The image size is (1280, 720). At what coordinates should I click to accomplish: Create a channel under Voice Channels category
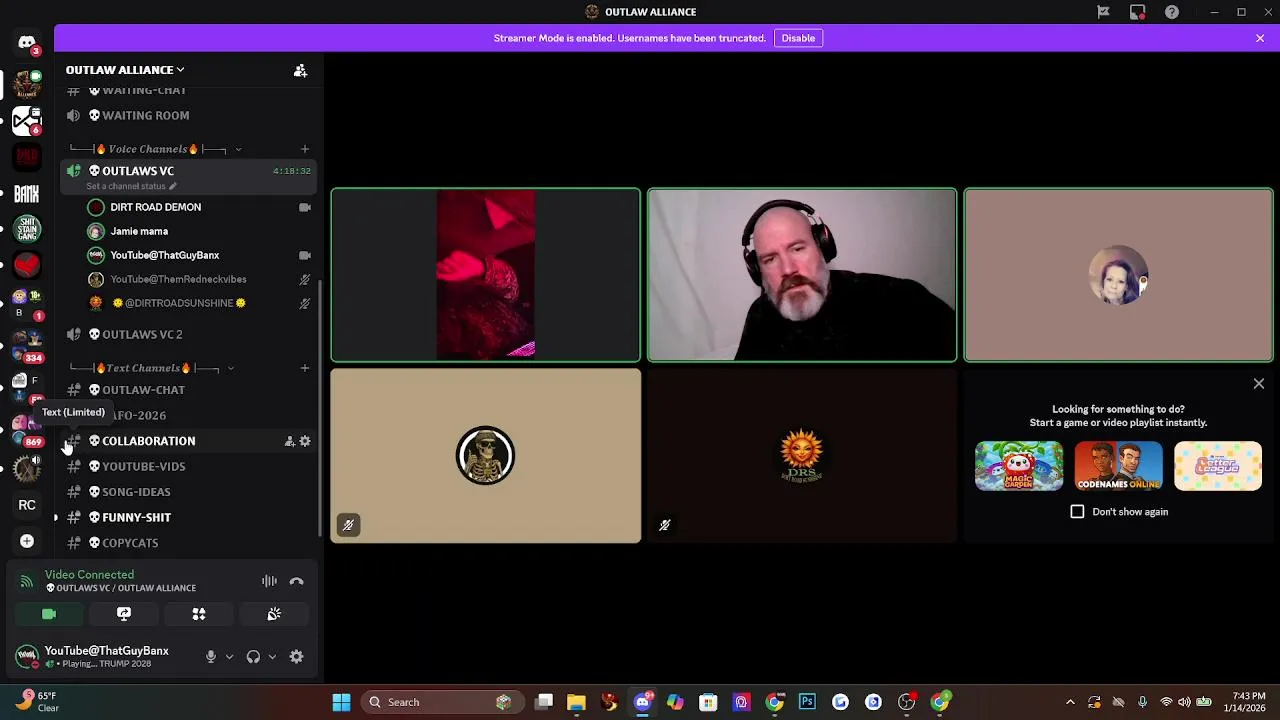pos(305,149)
